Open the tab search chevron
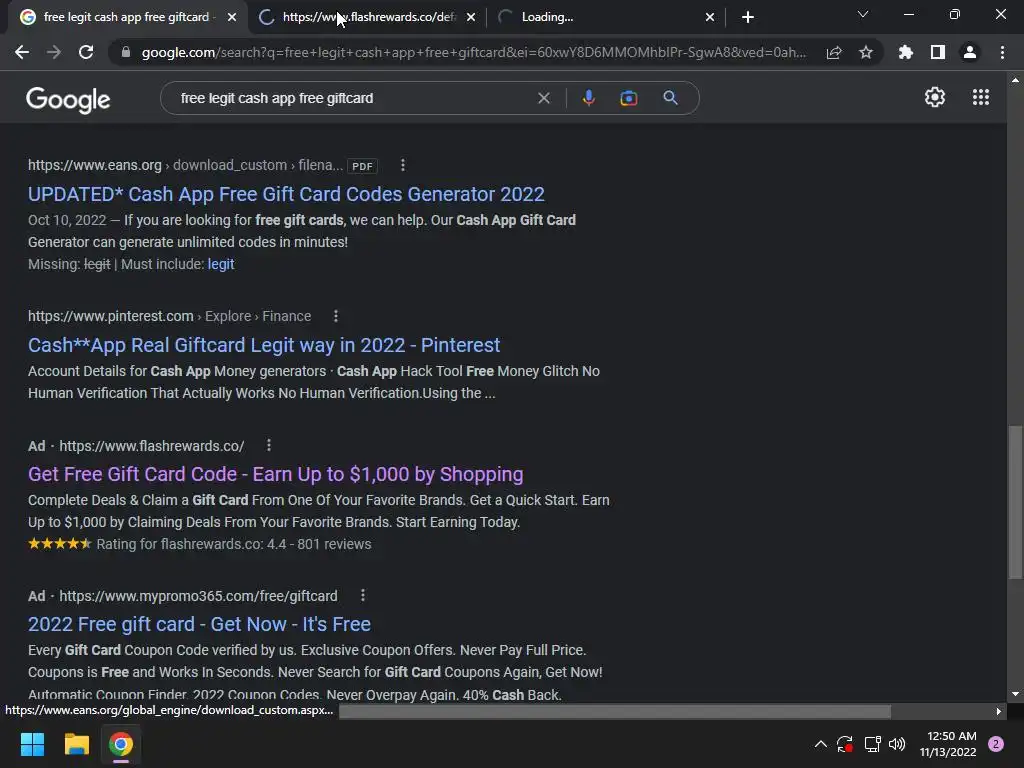1024x768 pixels. click(x=863, y=14)
